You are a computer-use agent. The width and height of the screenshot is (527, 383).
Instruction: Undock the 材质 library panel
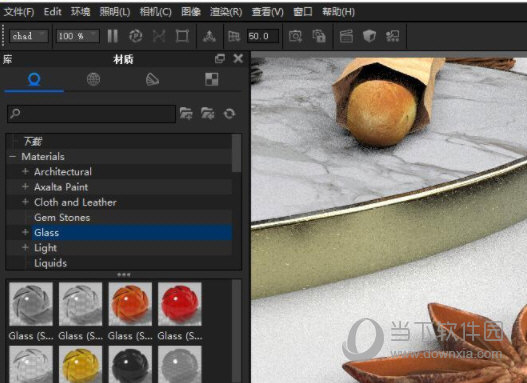coord(220,59)
